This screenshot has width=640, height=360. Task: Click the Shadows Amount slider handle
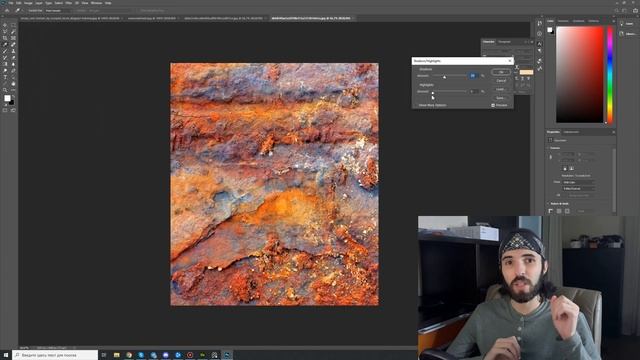click(x=444, y=77)
